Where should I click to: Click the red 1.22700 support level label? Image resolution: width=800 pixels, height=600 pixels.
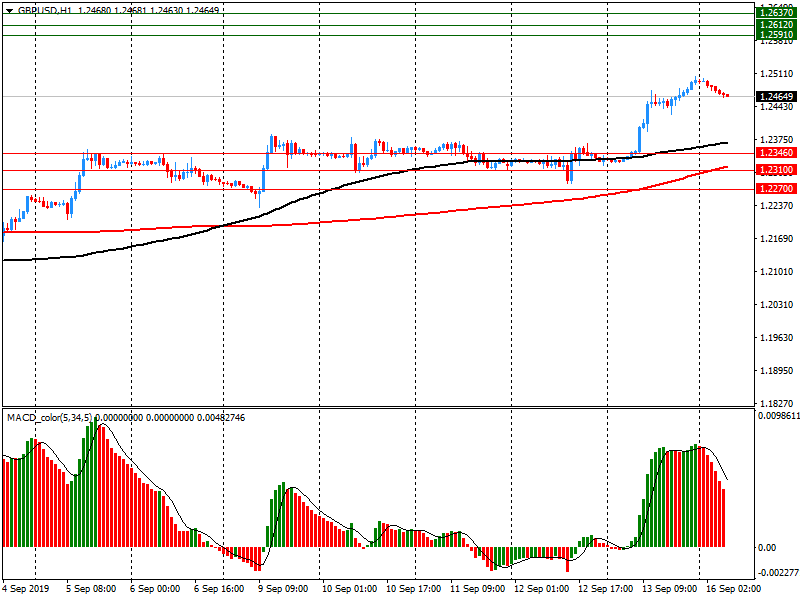[776, 189]
